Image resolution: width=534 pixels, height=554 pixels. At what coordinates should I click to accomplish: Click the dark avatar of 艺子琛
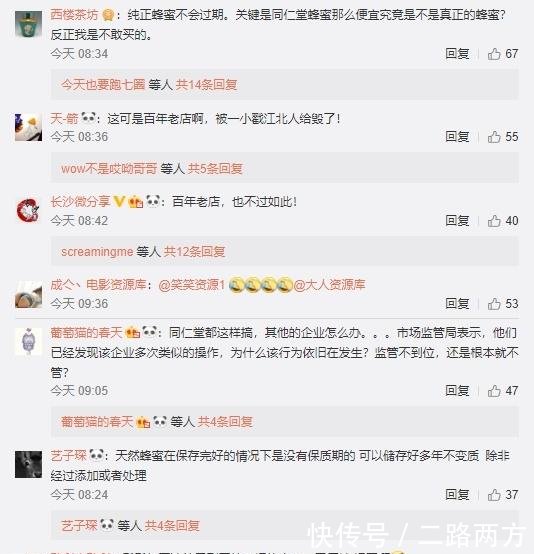pos(29,464)
